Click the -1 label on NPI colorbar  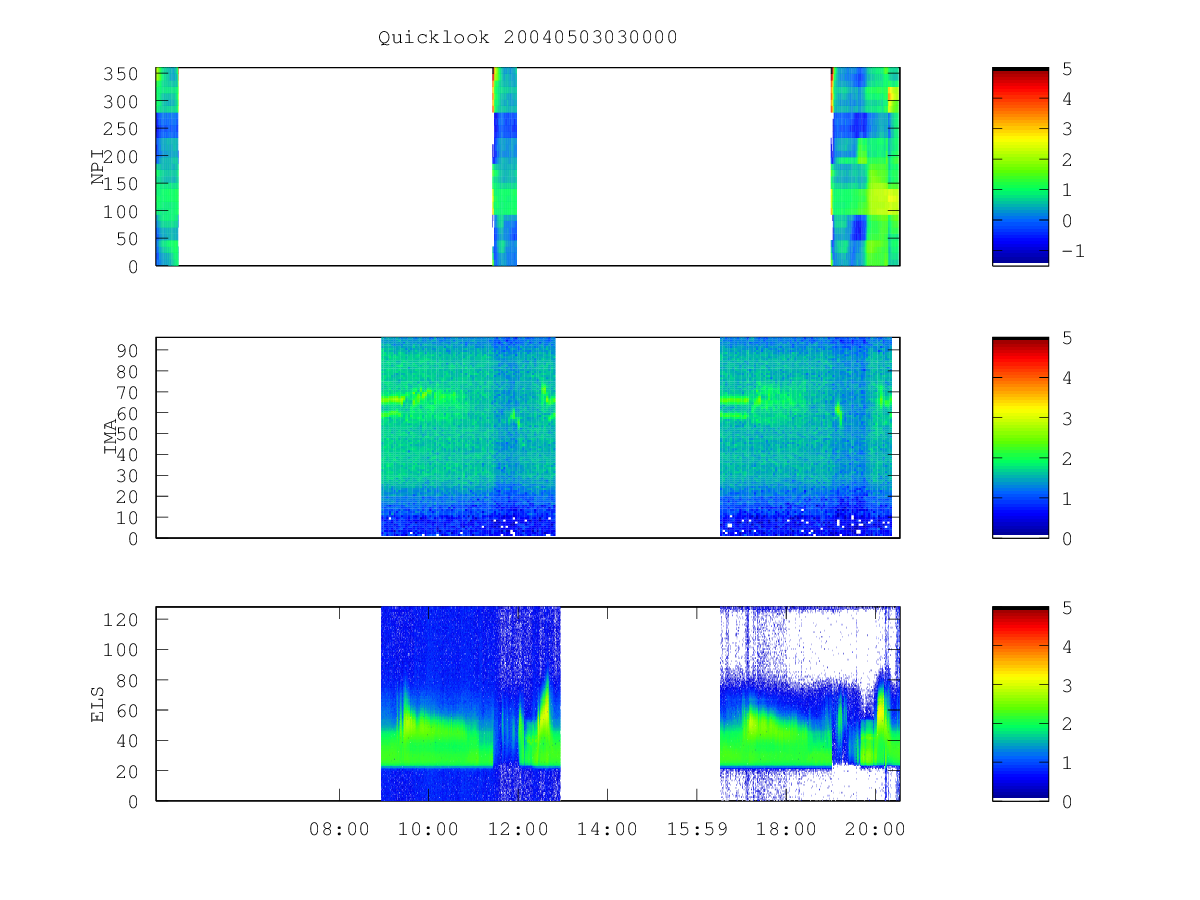[1072, 251]
